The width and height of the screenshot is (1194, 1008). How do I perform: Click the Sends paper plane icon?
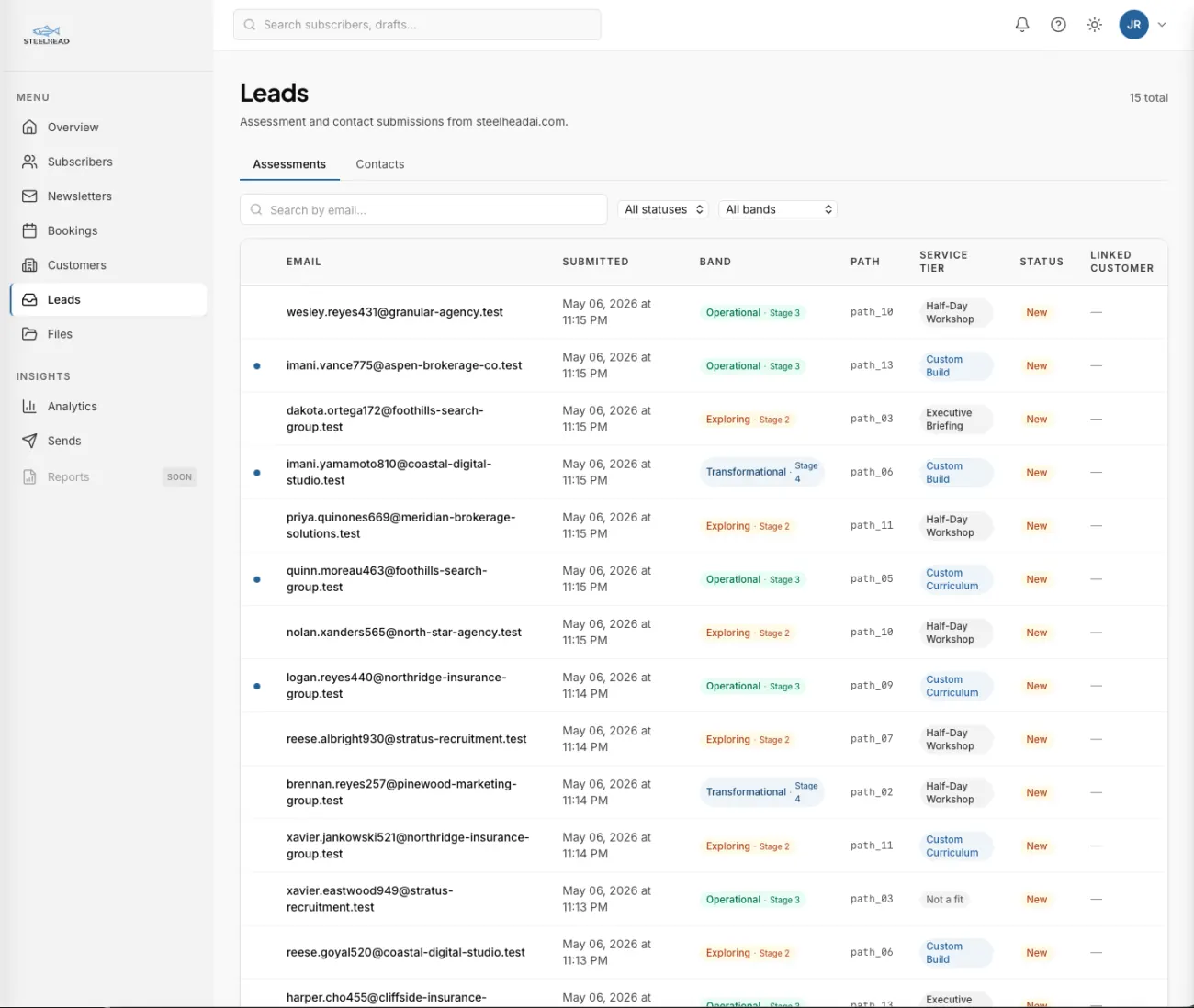[x=29, y=441]
